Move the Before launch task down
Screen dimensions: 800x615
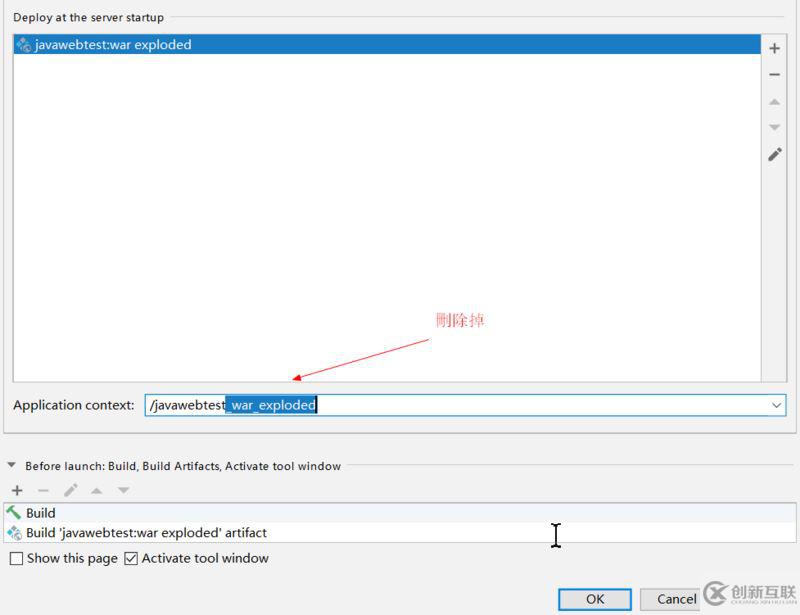pos(123,490)
